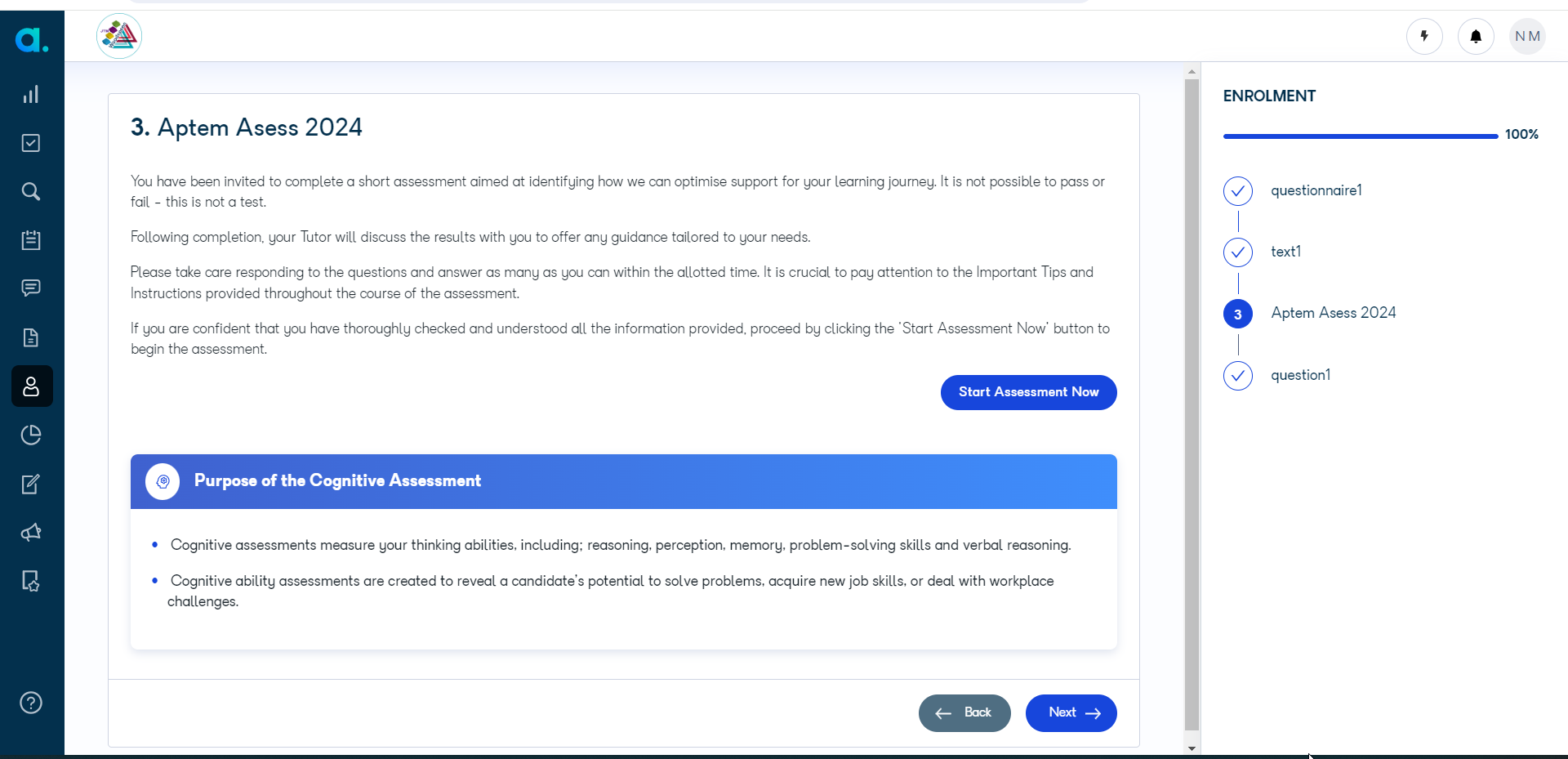Select Aptem Asess 2024 step
The height and width of the screenshot is (759, 1568).
[x=1334, y=313]
